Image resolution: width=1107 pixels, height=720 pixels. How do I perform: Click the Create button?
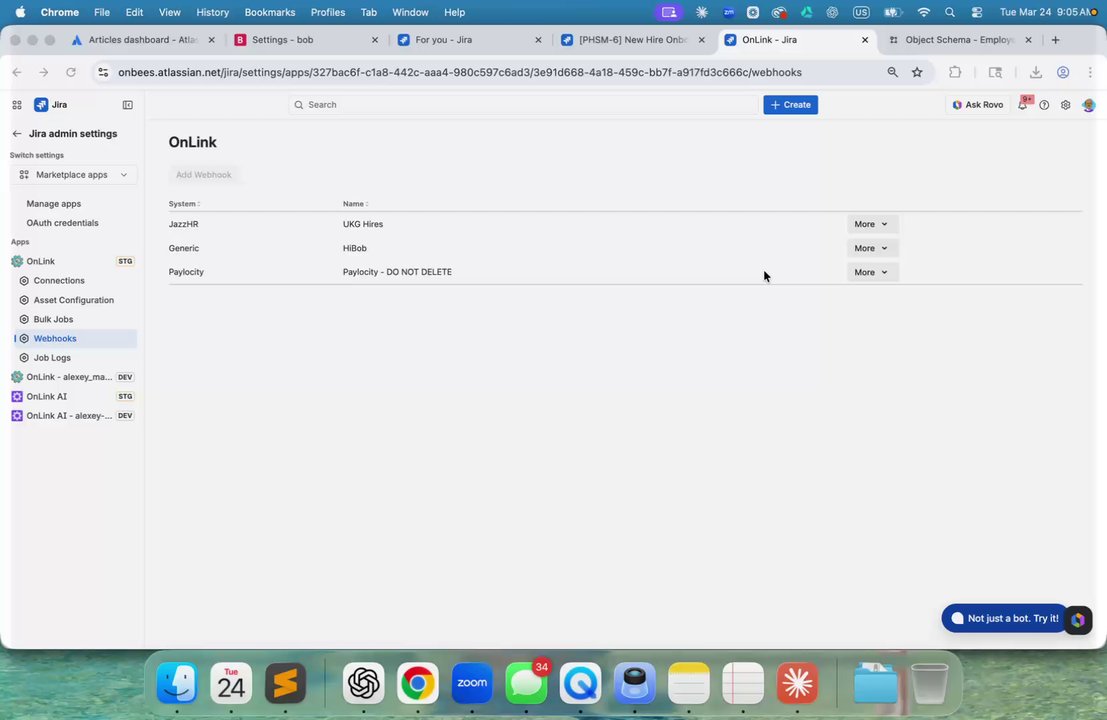(x=790, y=104)
